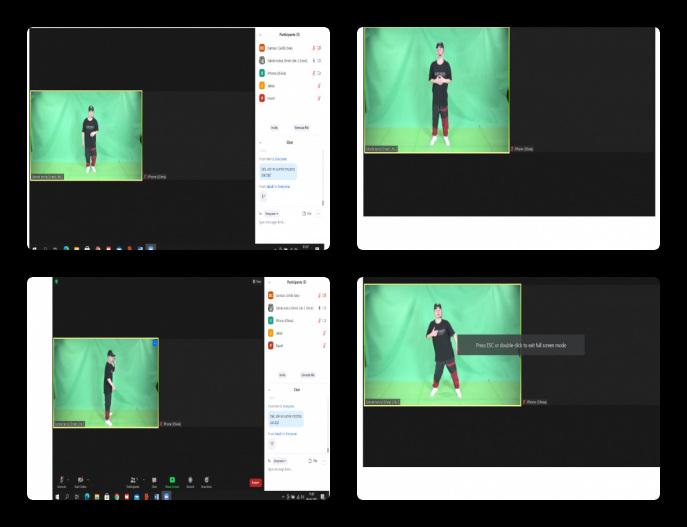Click the iPhone participant label in top-right screenshot
Screen dimensions: 687x527
pos(522,149)
